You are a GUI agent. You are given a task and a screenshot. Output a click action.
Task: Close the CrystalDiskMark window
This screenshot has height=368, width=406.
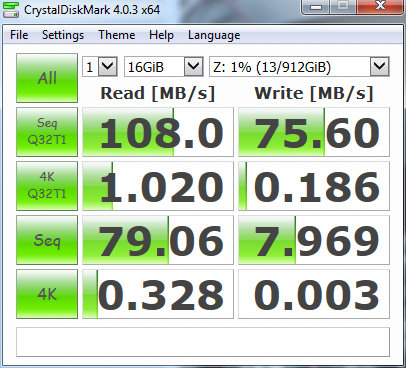click(x=380, y=6)
